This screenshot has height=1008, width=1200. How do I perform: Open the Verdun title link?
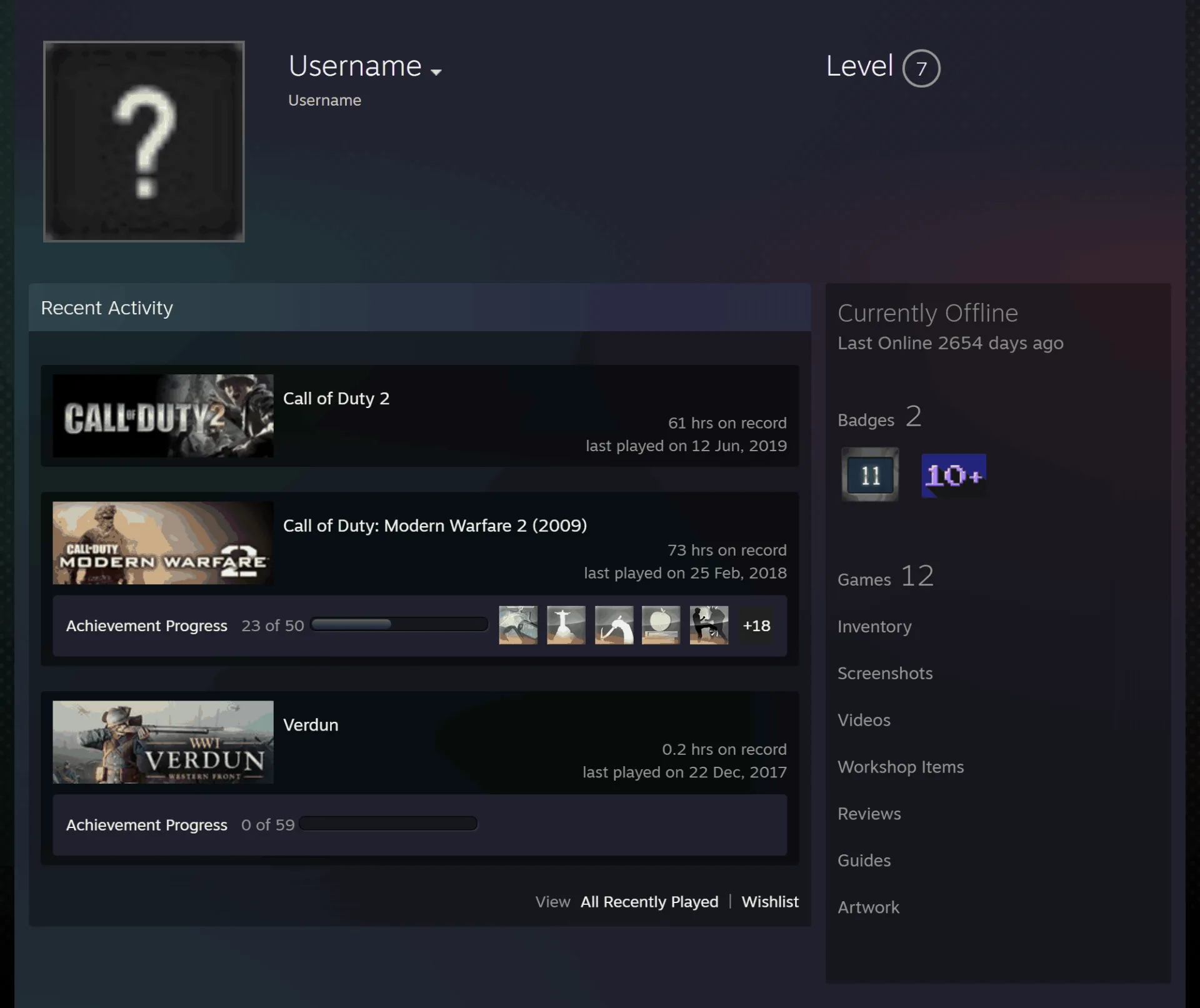[x=311, y=725]
